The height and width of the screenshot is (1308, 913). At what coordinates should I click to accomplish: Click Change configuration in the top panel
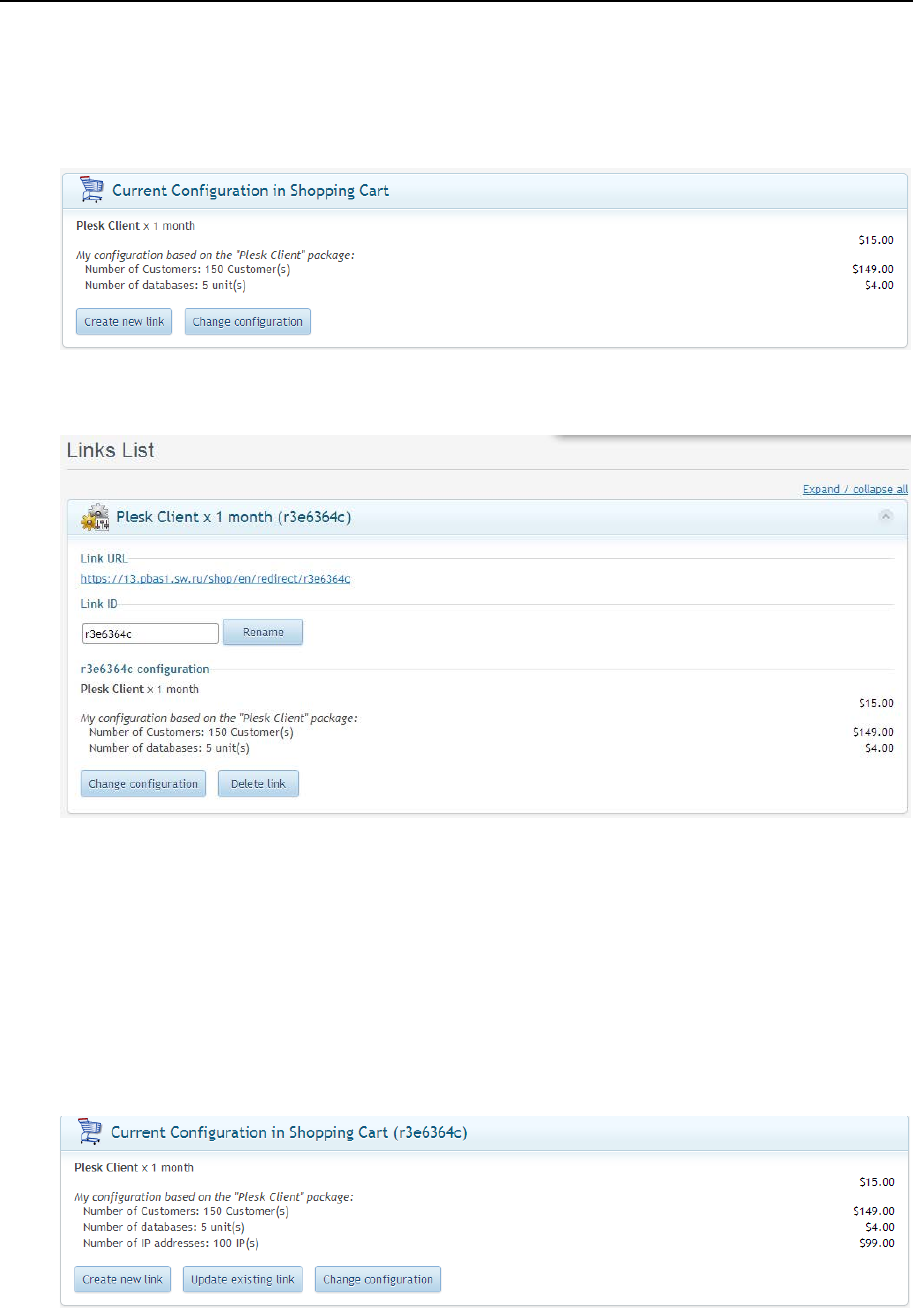click(248, 322)
